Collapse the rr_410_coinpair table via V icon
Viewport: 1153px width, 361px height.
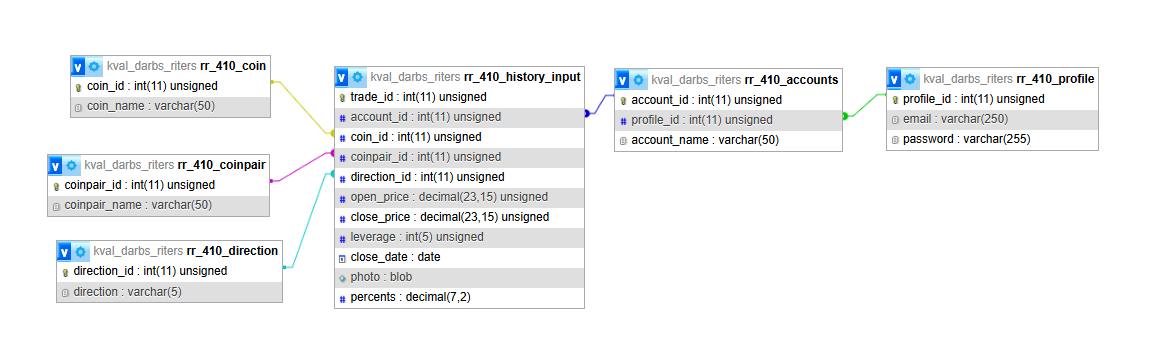pyautogui.click(x=56, y=165)
